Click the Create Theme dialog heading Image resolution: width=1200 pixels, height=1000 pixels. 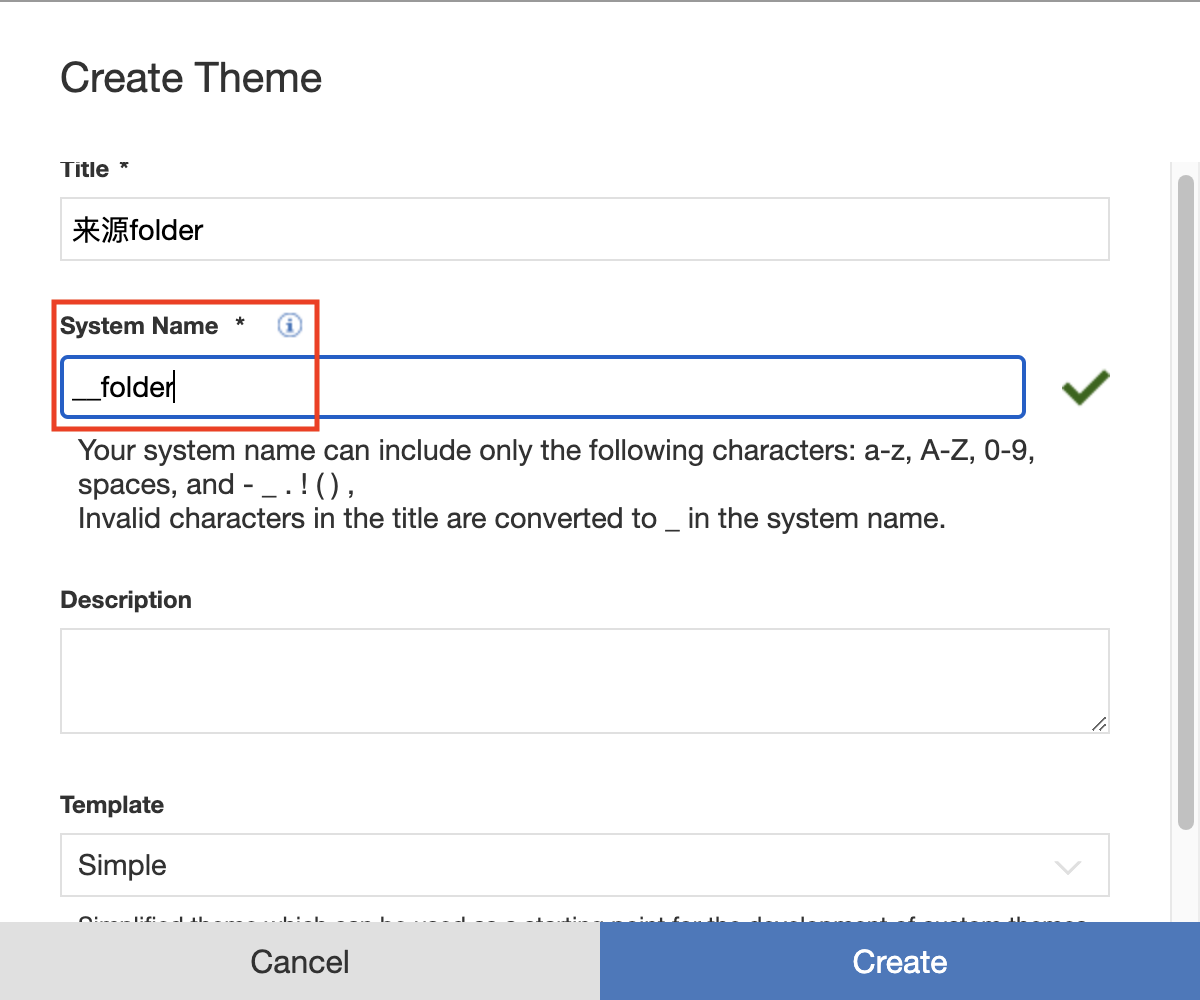pyautogui.click(x=191, y=78)
